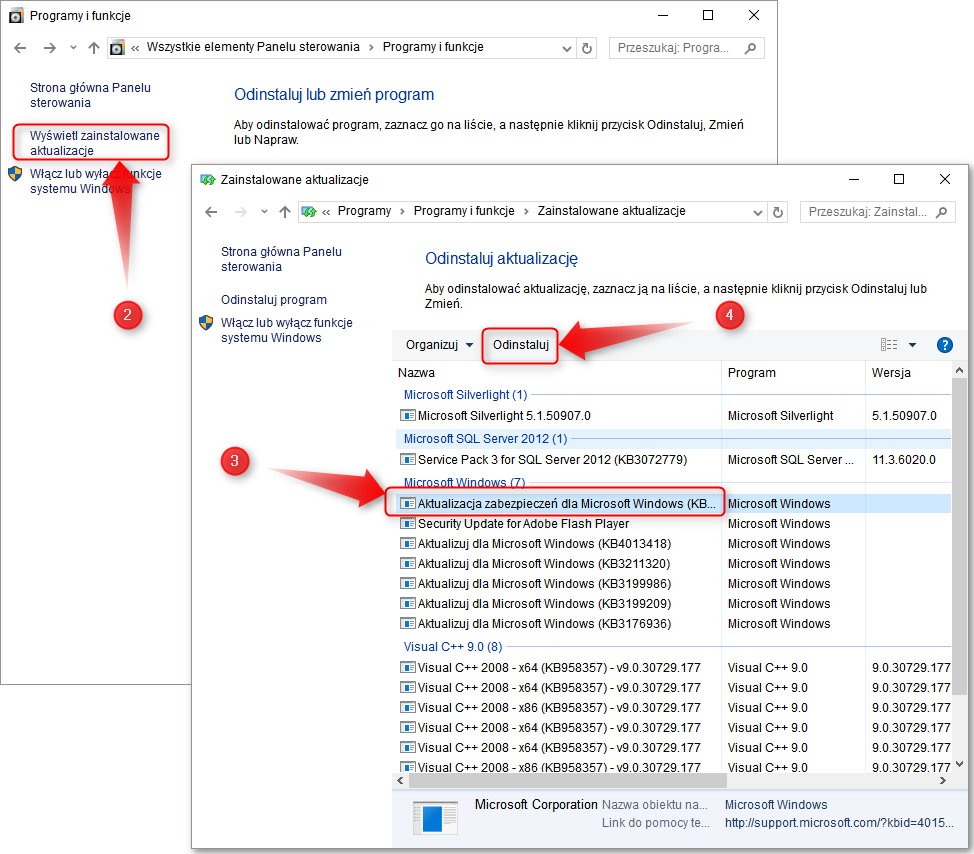Expand address bar history dropdown in updates window
The height and width of the screenshot is (854, 974).
756,212
